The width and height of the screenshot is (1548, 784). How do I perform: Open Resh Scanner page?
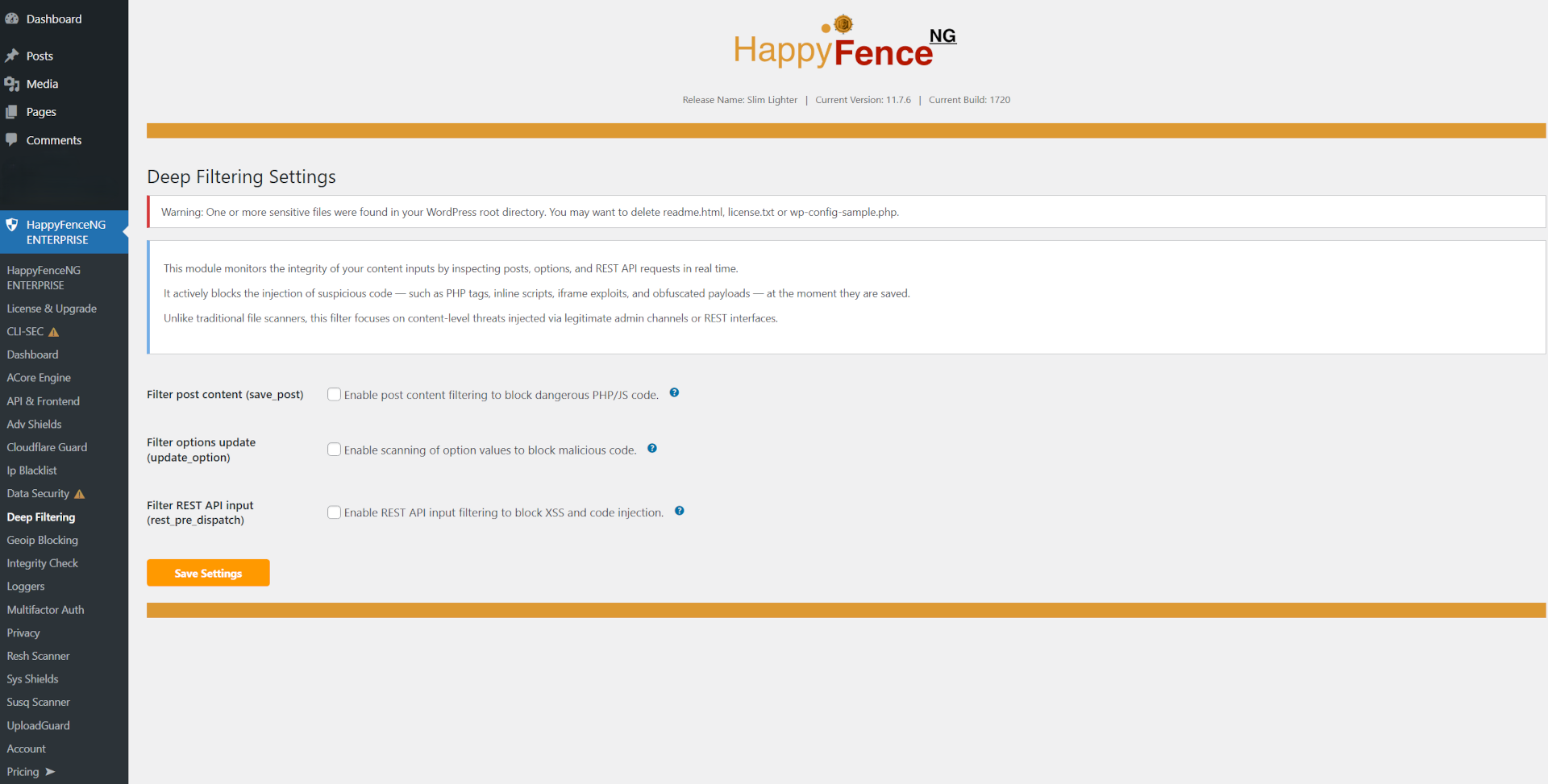(x=38, y=656)
